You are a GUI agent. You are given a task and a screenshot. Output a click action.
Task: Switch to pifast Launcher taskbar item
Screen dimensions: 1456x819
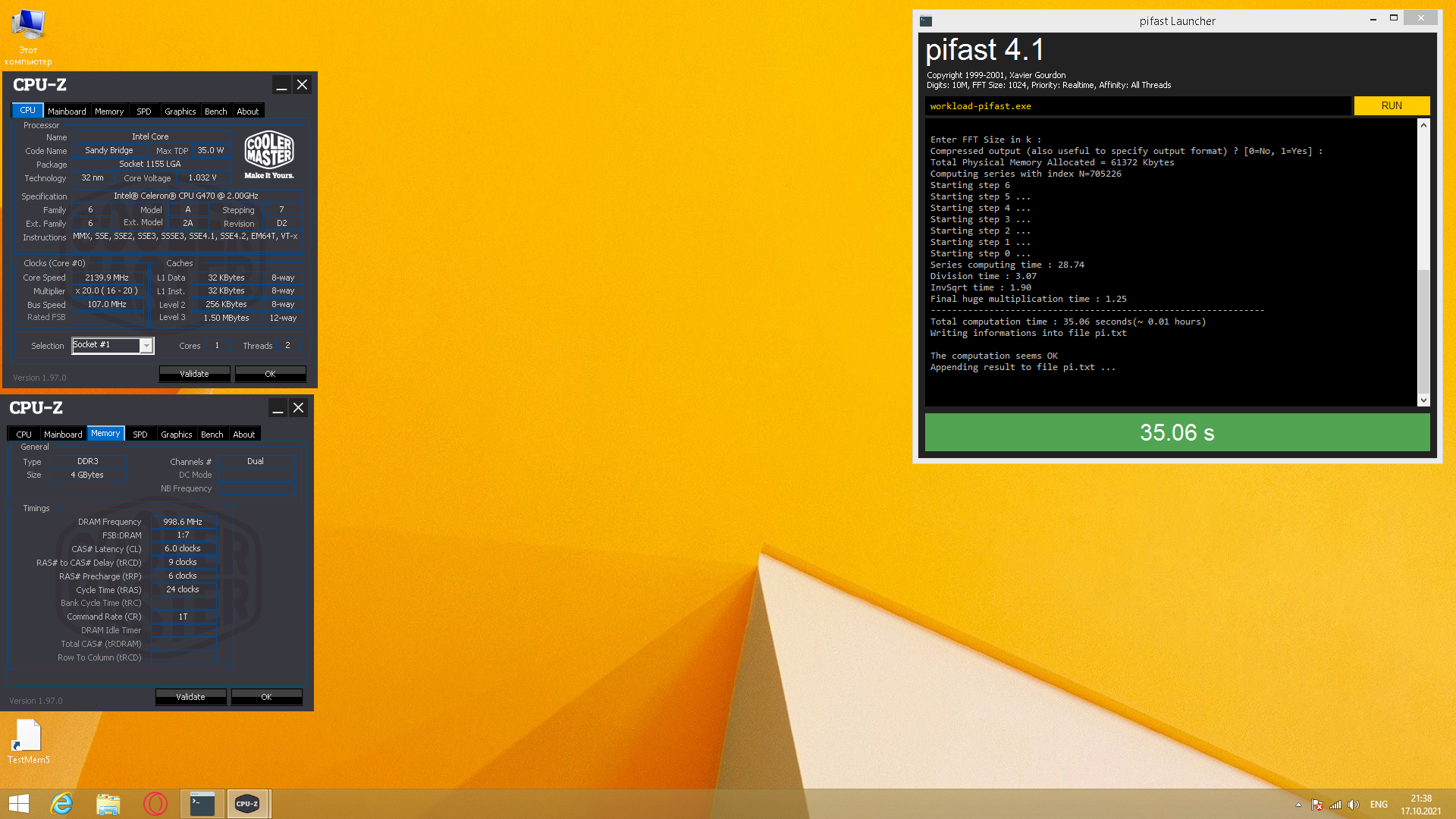(x=202, y=804)
